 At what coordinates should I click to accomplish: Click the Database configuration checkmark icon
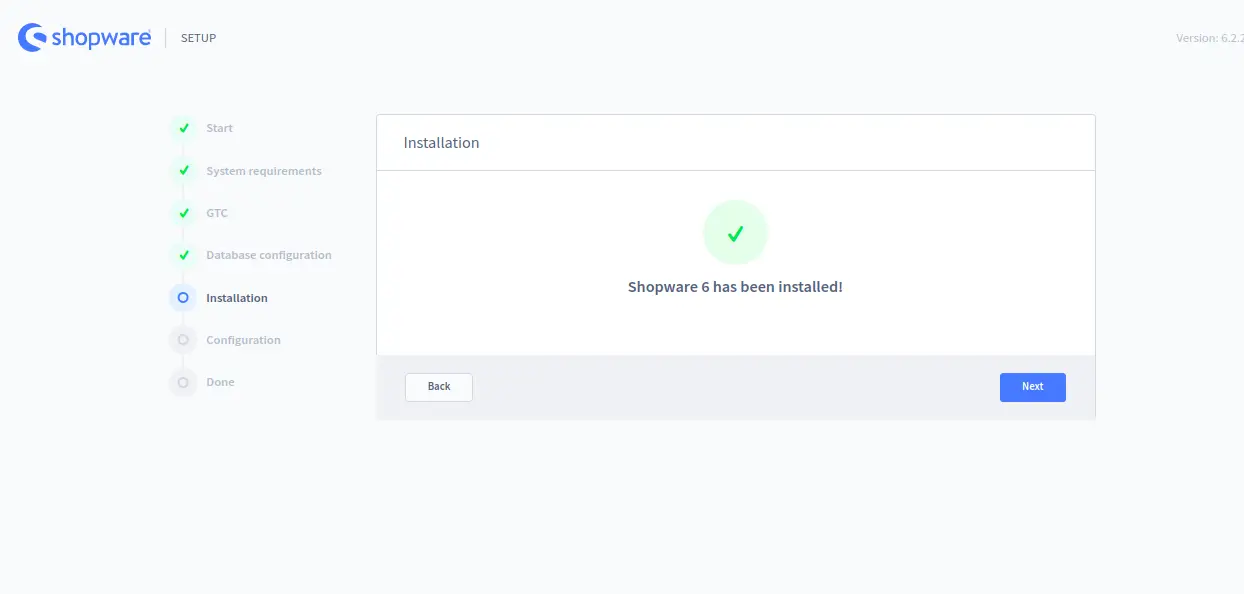tap(183, 255)
